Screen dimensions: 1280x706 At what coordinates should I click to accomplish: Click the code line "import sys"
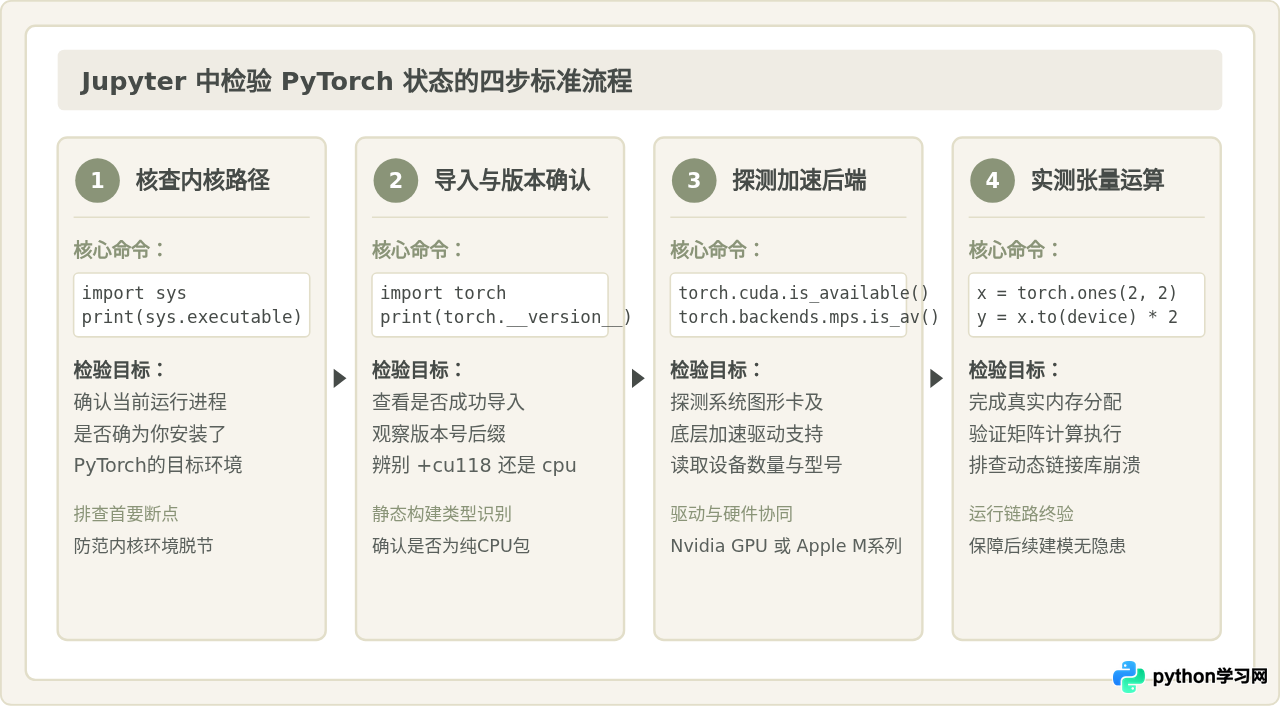pyautogui.click(x=134, y=293)
